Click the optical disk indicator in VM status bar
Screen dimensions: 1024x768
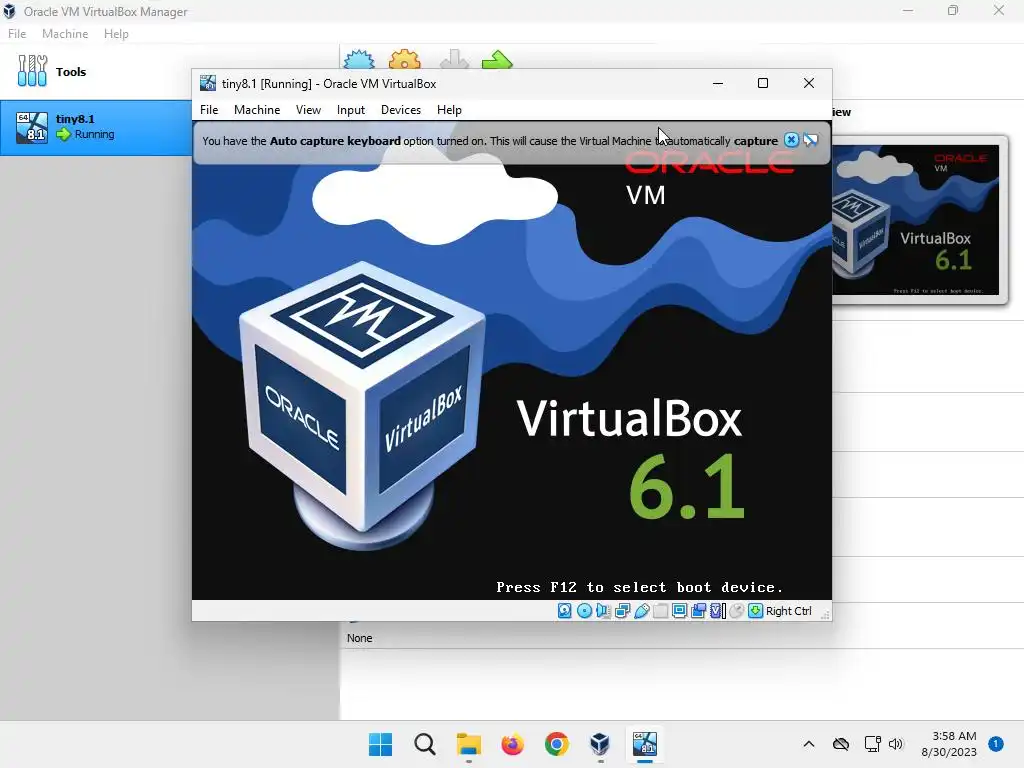tap(584, 611)
